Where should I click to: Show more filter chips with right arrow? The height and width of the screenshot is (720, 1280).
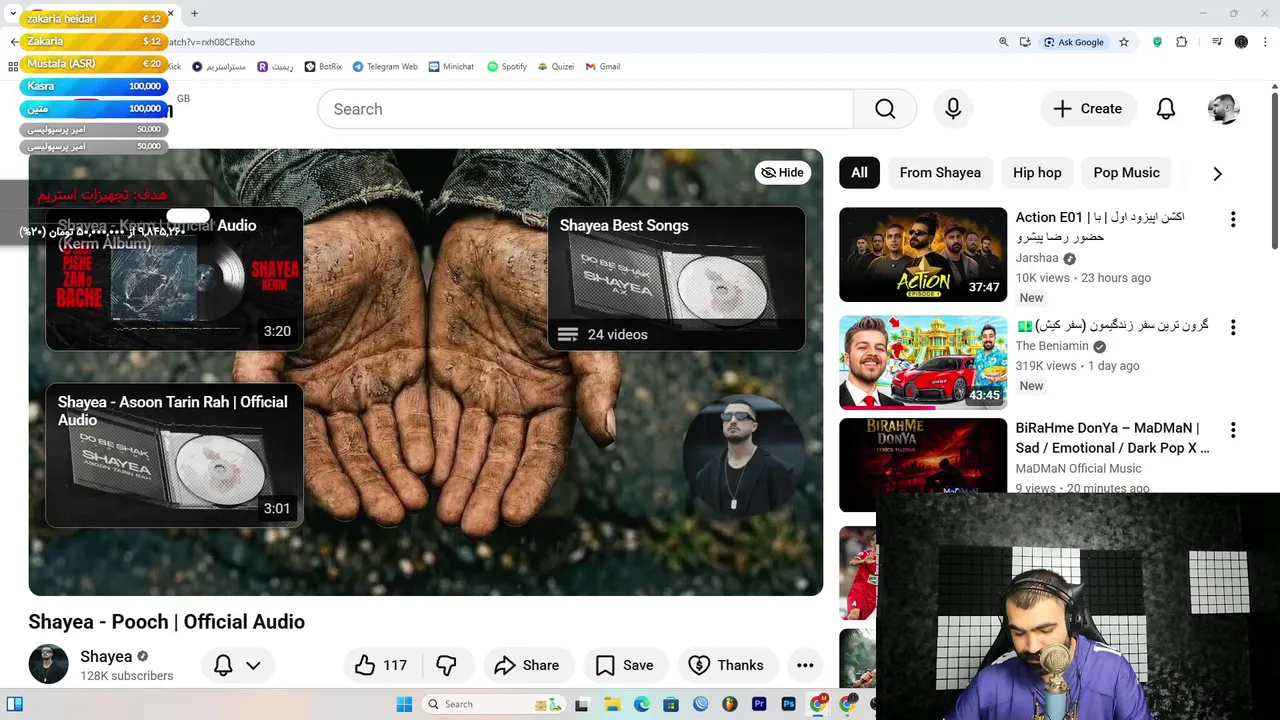pyautogui.click(x=1217, y=173)
